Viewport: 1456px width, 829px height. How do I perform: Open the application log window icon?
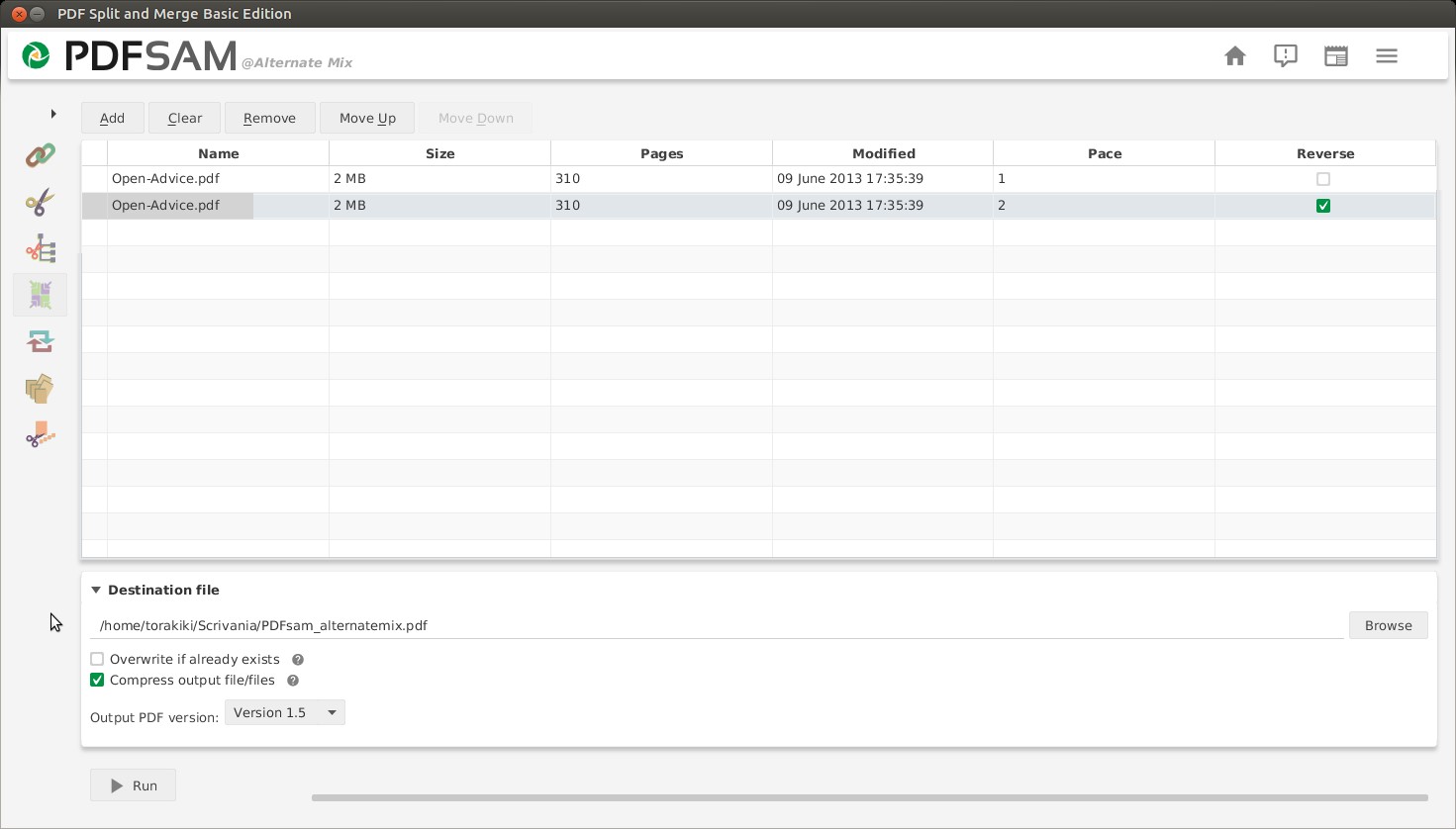1336,56
